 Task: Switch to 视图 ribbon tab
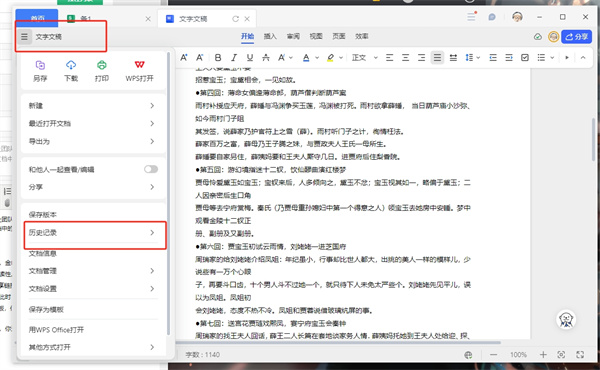[316, 36]
